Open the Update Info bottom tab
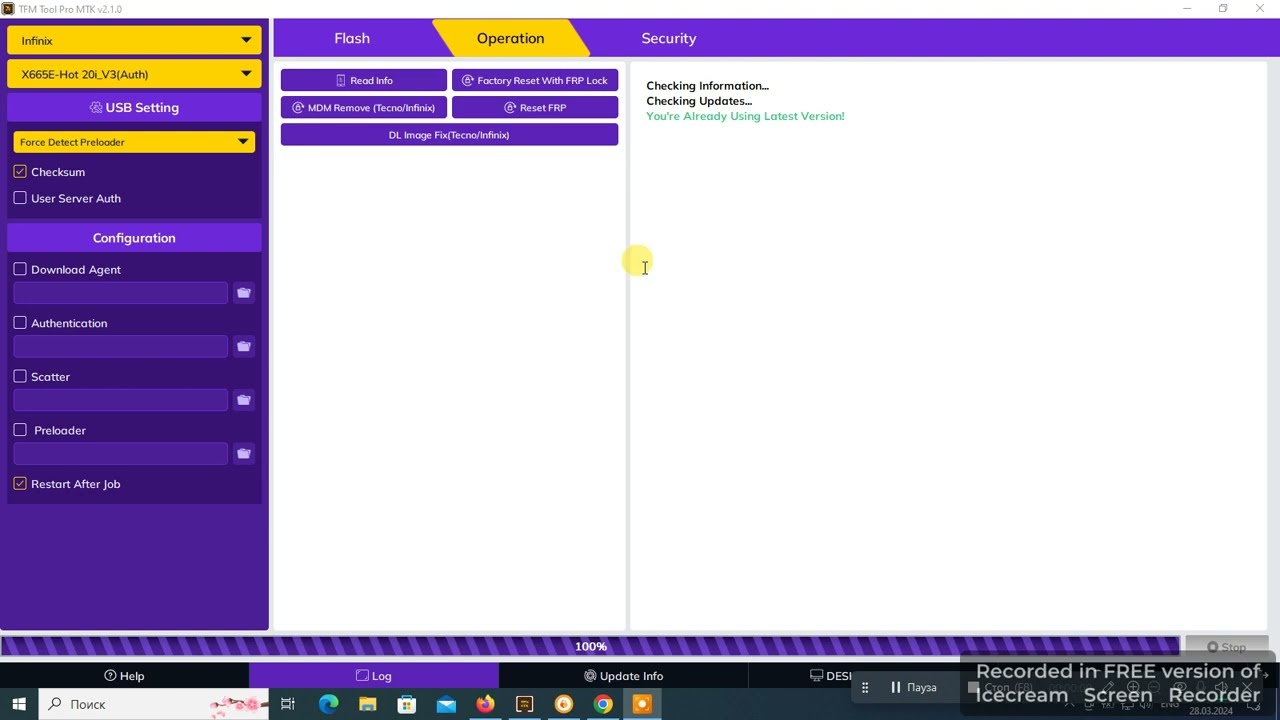 (623, 676)
